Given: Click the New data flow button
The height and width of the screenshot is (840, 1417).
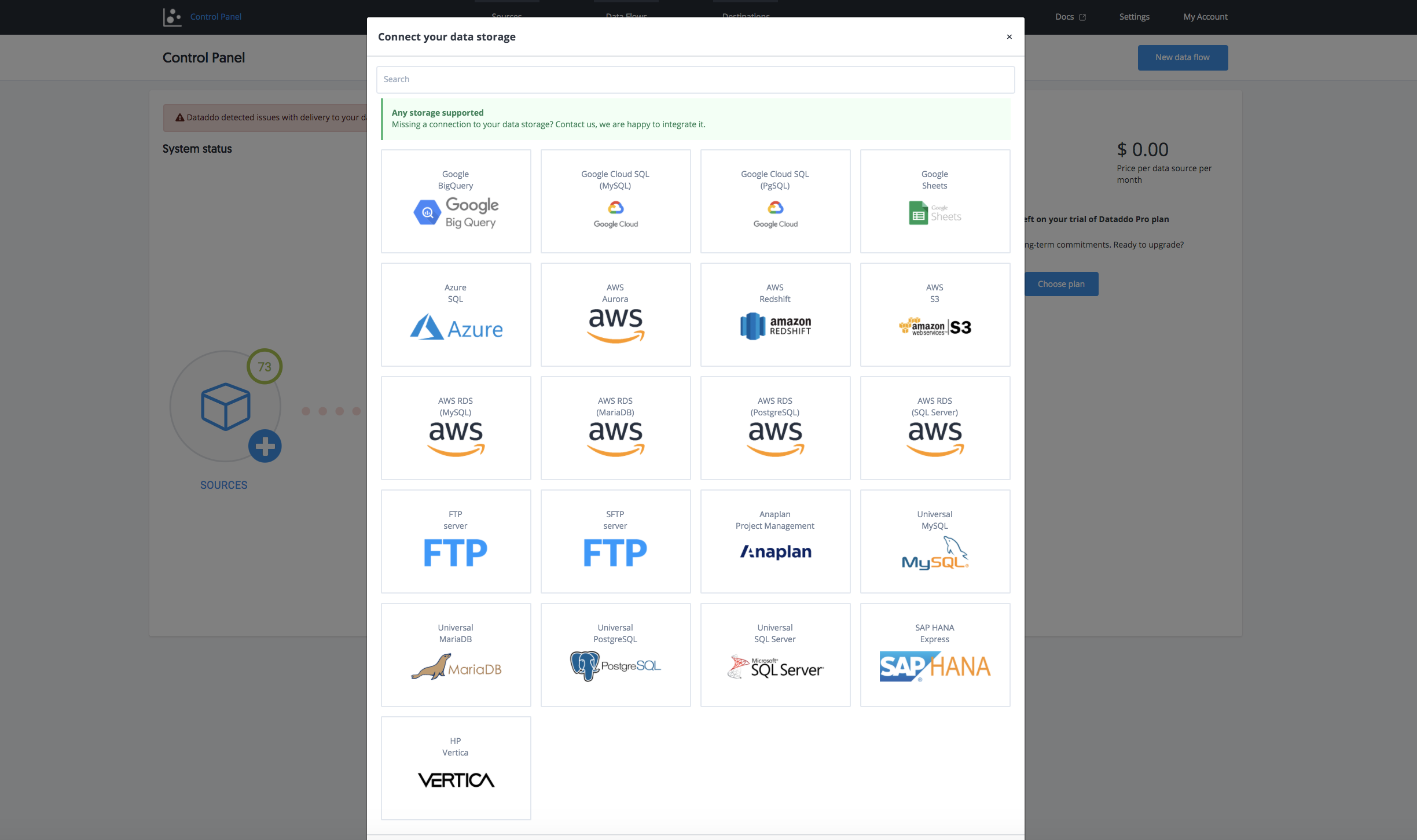Looking at the screenshot, I should coord(1183,57).
